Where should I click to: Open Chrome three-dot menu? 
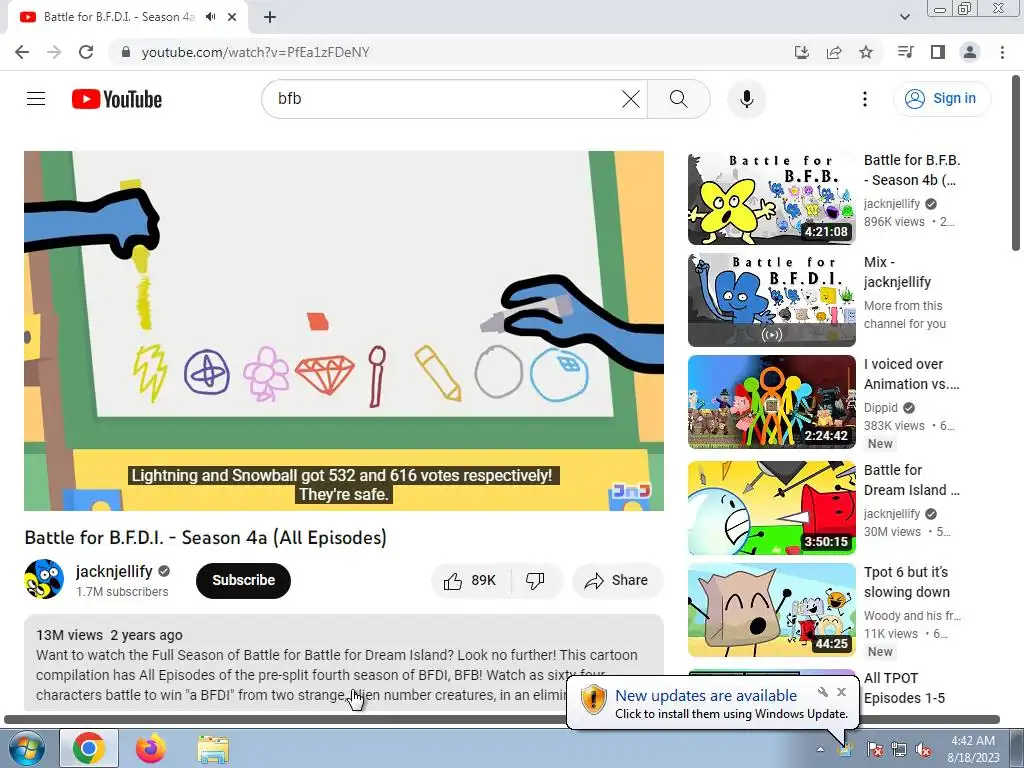click(x=1002, y=52)
